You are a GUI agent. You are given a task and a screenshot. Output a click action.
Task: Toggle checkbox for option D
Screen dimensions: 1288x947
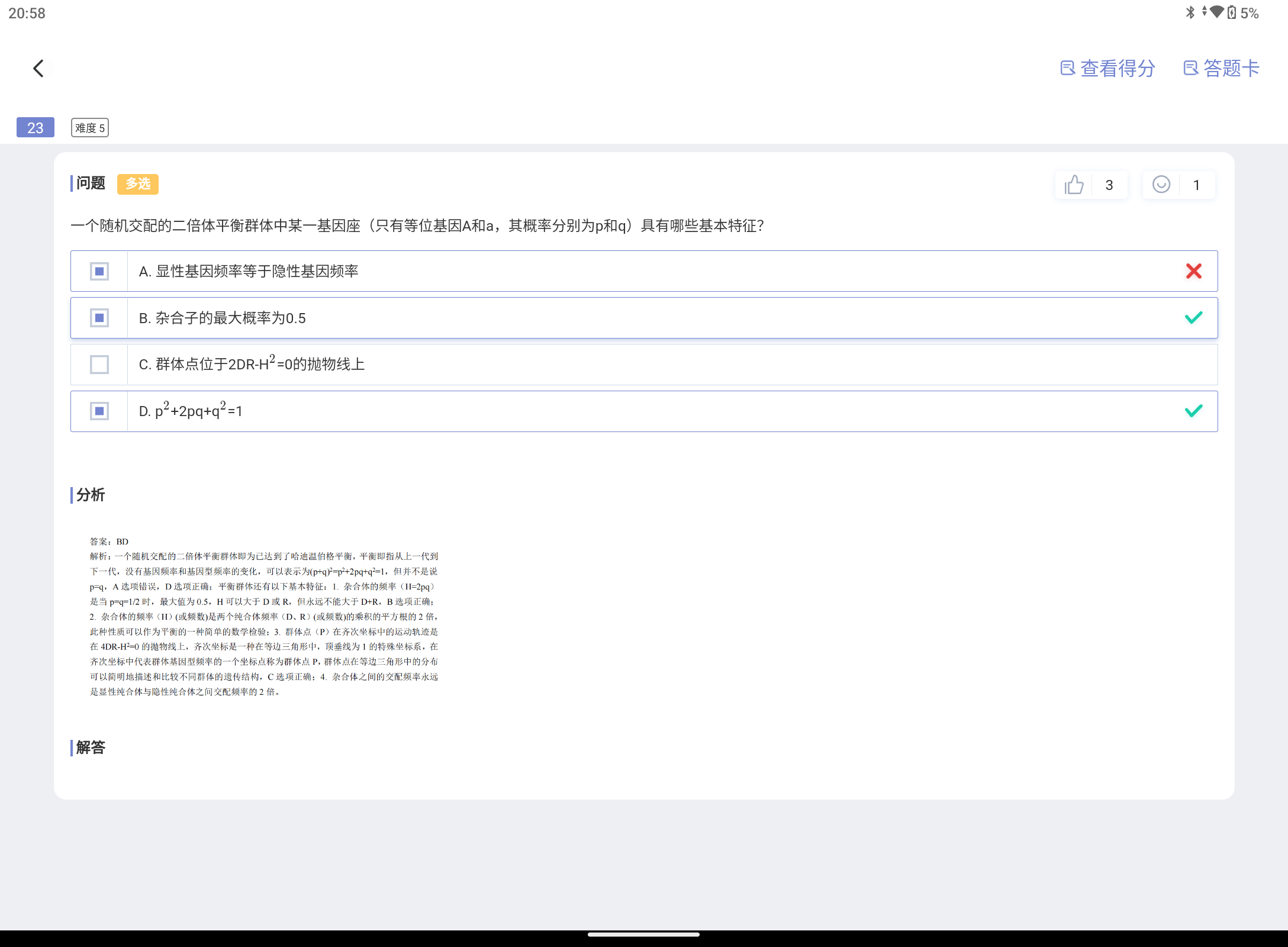click(99, 411)
